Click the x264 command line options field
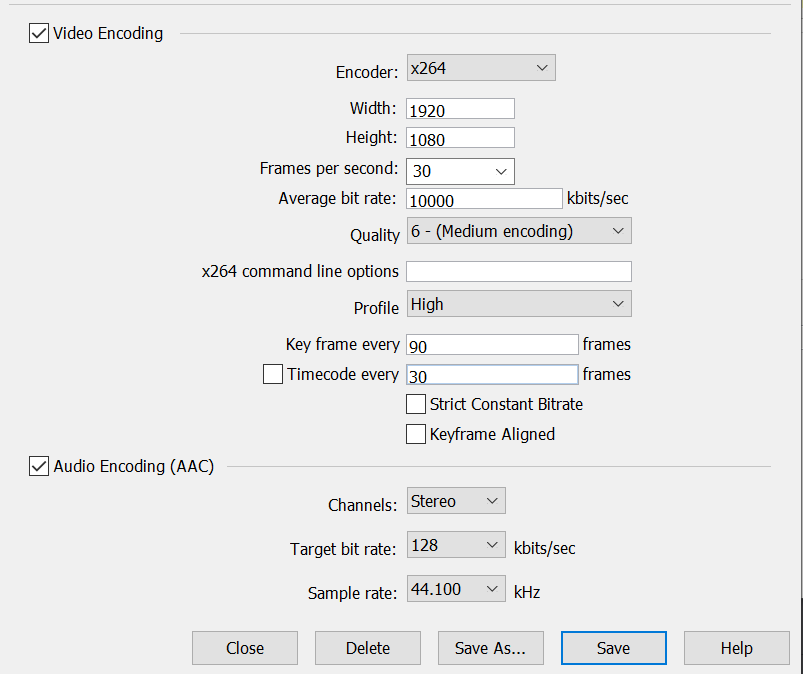Screen dimensions: 803x674 pos(518,271)
